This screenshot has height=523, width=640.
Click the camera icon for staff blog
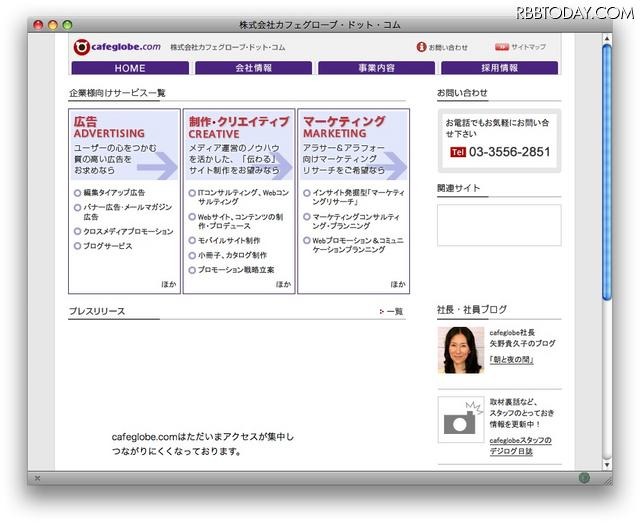click(461, 420)
